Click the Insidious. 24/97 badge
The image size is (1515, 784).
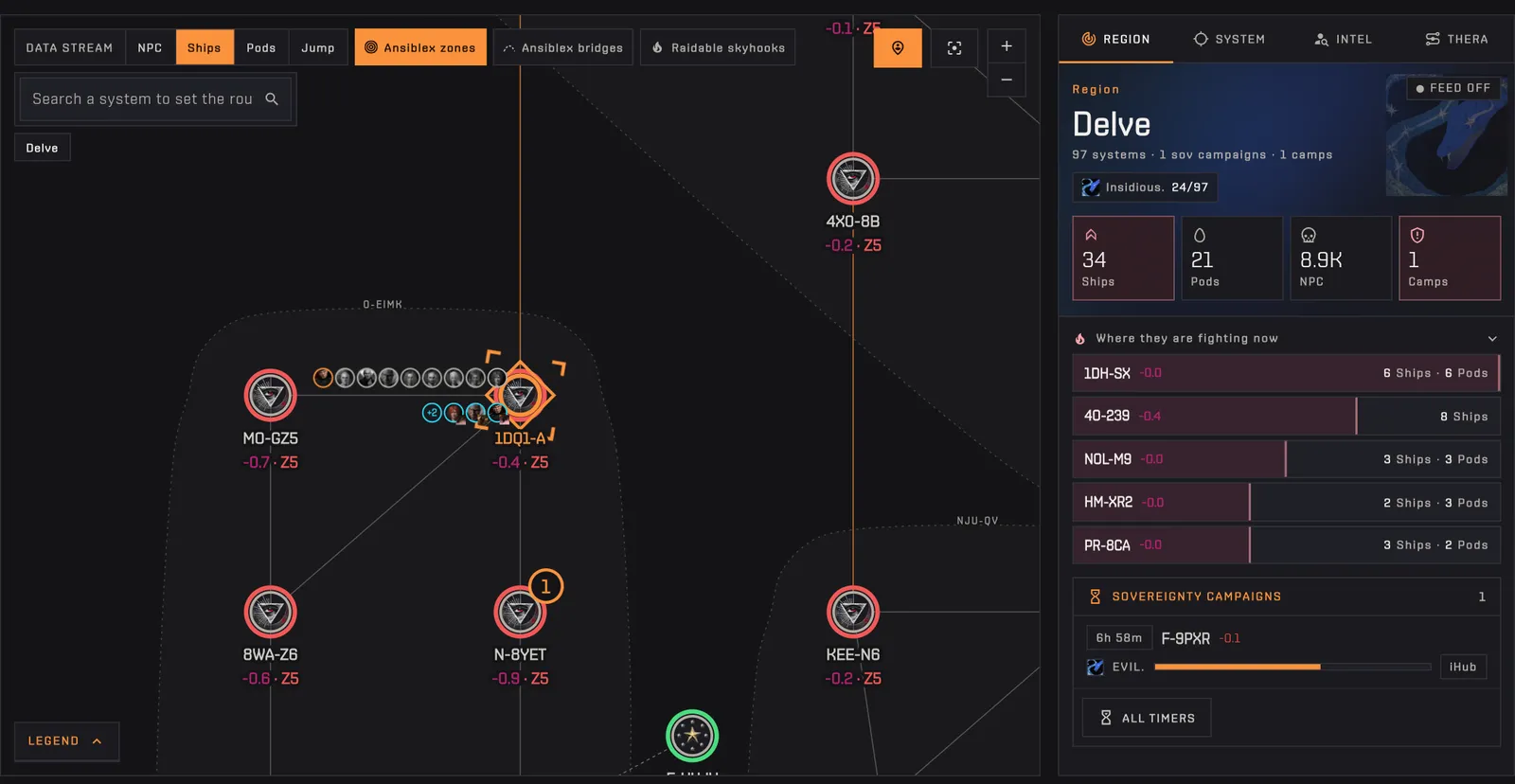point(1145,187)
